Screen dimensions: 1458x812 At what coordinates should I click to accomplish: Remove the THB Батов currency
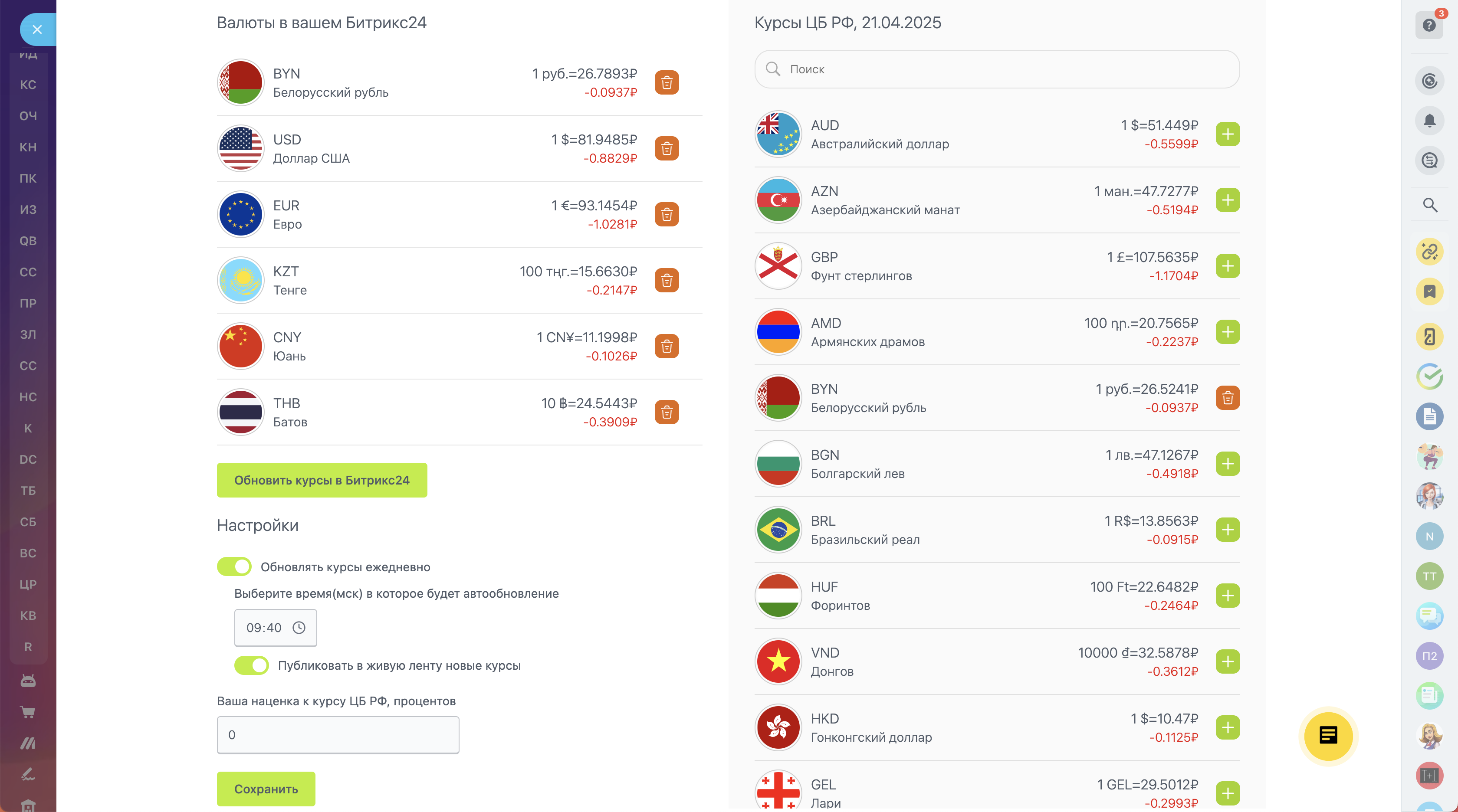click(667, 412)
